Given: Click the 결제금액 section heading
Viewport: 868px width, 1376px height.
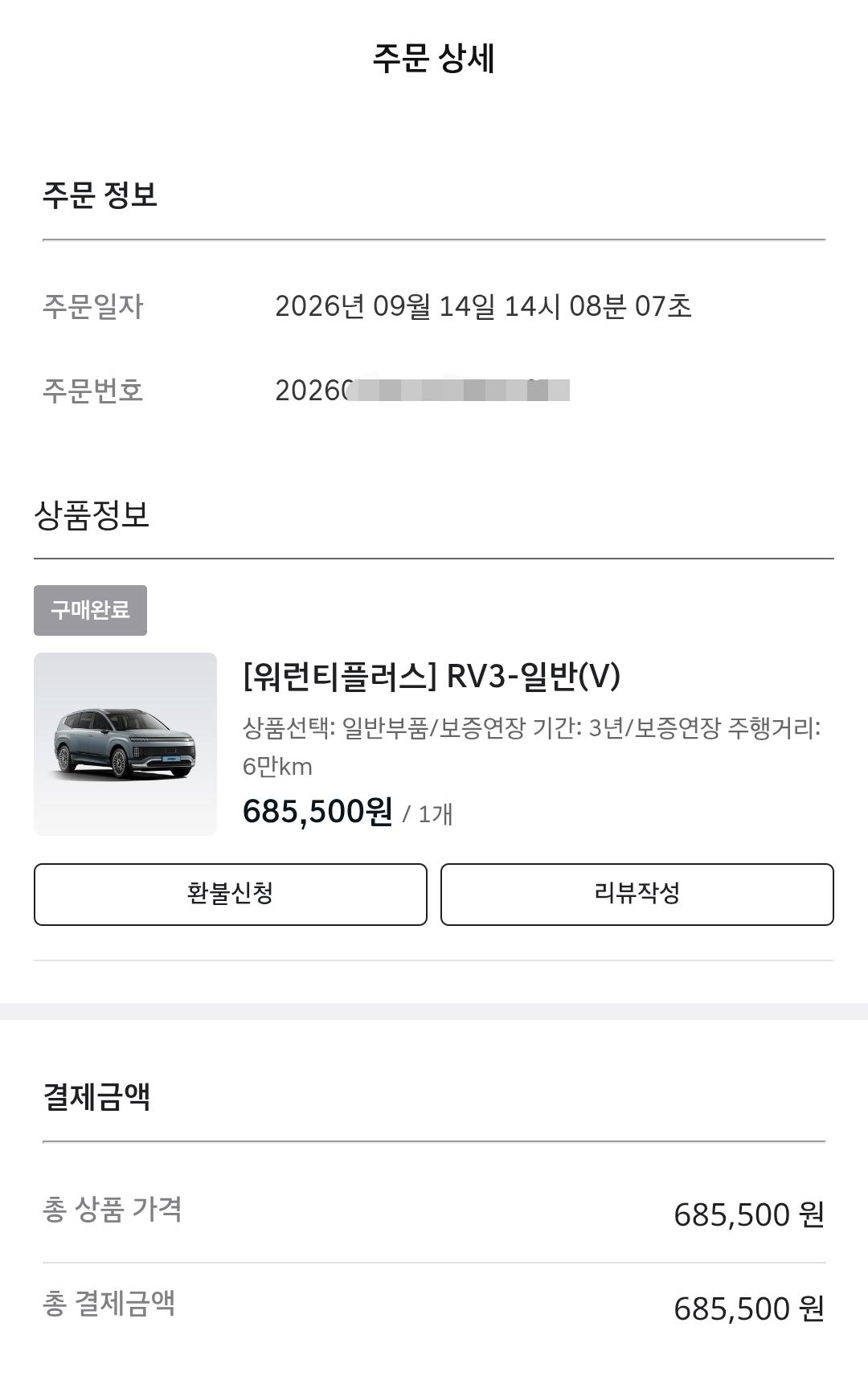Looking at the screenshot, I should tap(96, 1096).
